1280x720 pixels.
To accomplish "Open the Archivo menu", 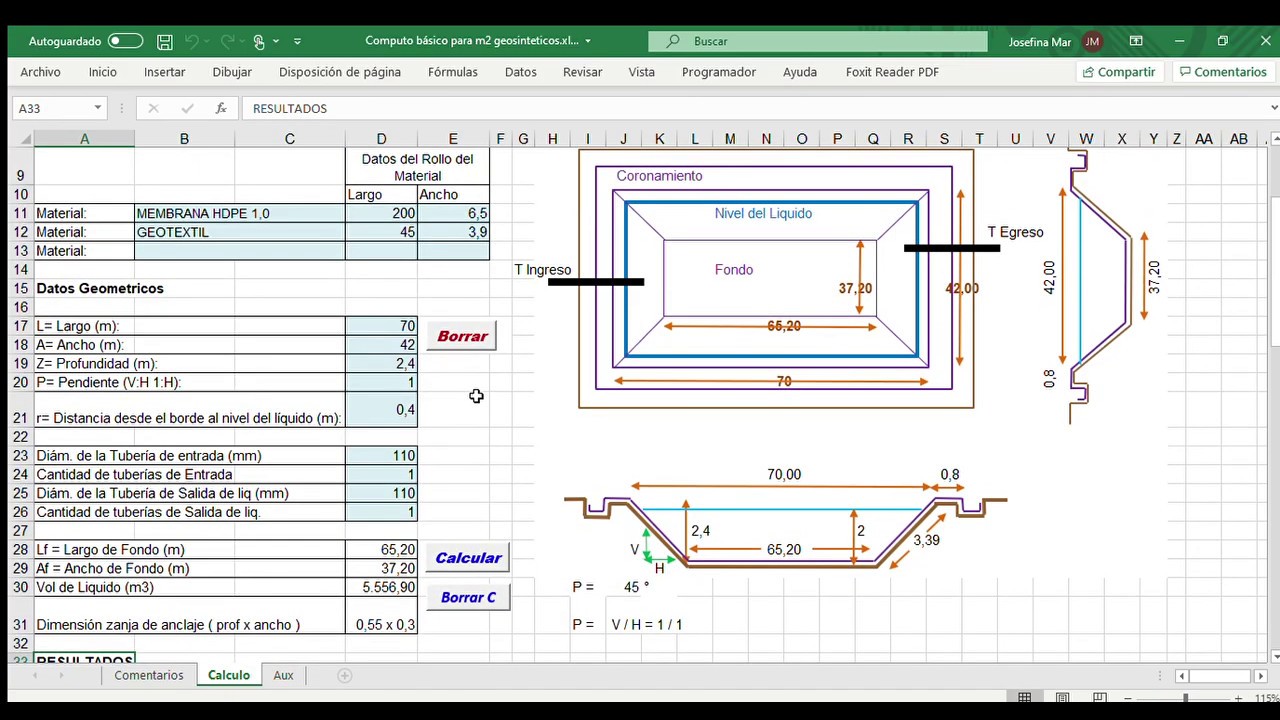I will click(x=40, y=72).
